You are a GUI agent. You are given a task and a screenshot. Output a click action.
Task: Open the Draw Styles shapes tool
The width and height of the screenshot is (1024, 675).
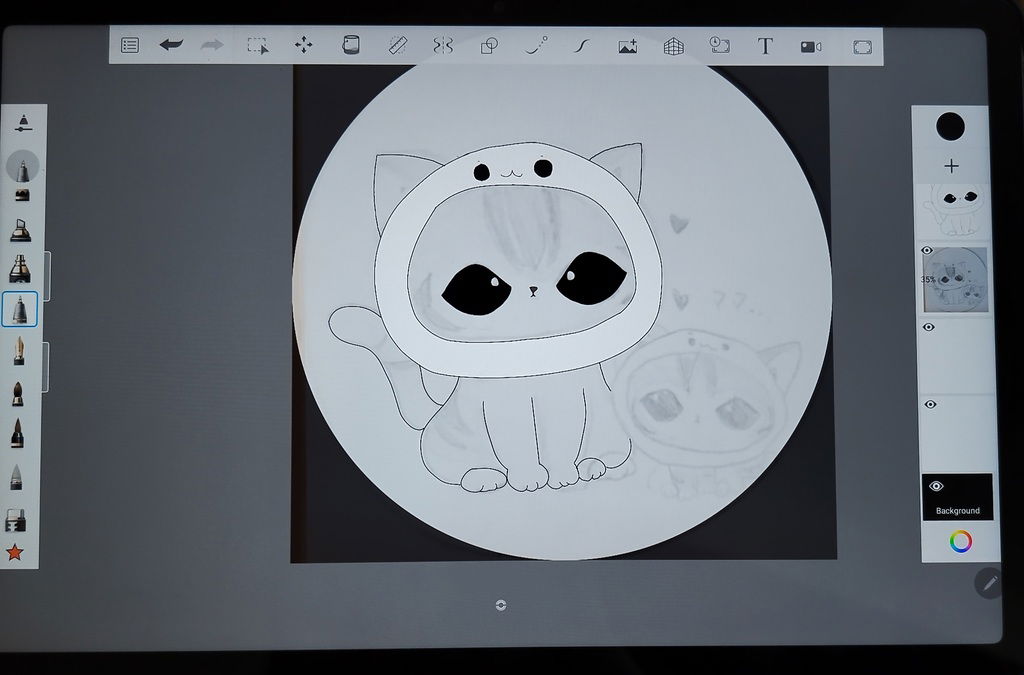click(x=489, y=45)
